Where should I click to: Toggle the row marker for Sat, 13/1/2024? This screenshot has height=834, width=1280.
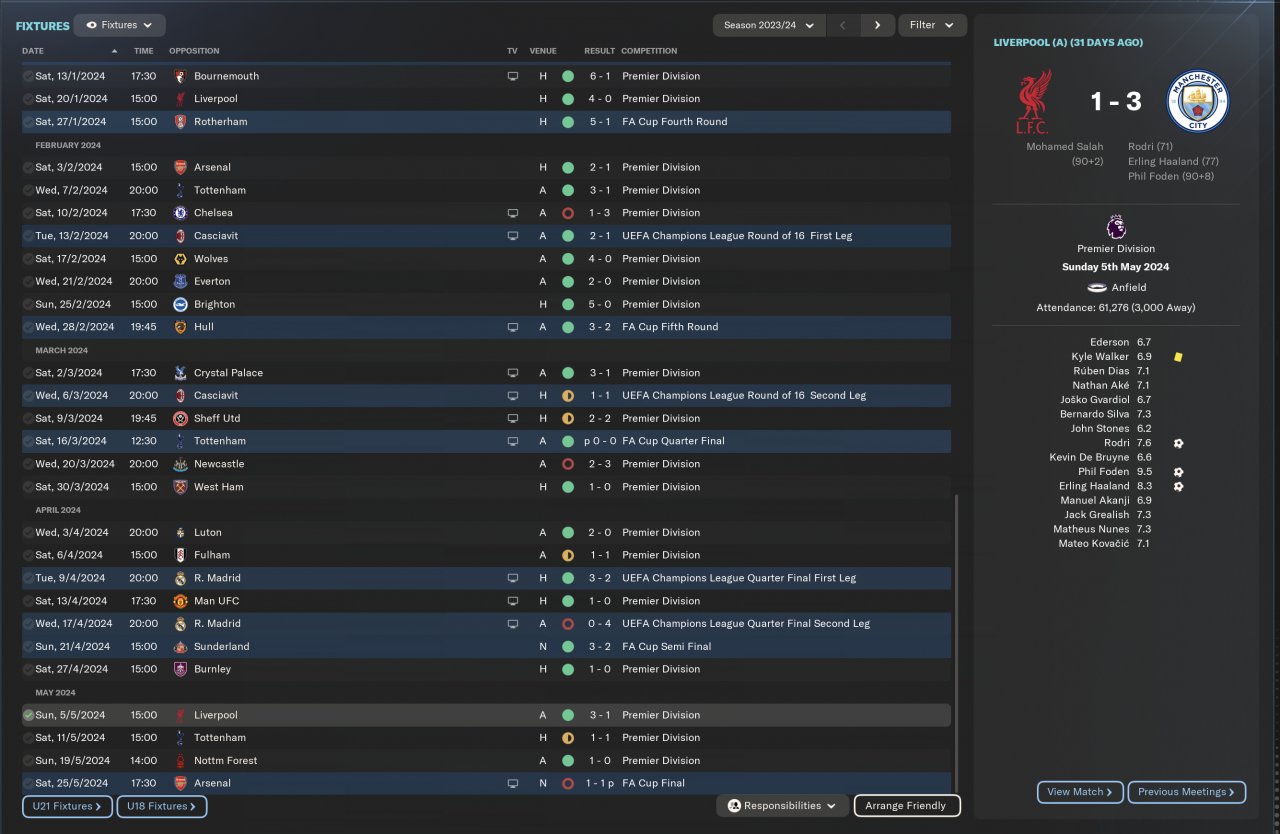pos(28,76)
